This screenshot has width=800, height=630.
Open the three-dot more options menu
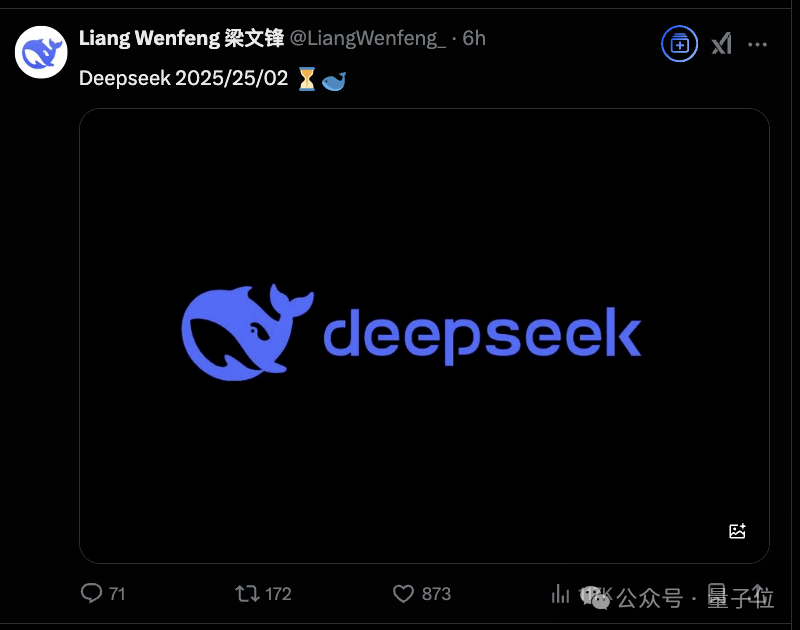click(757, 44)
